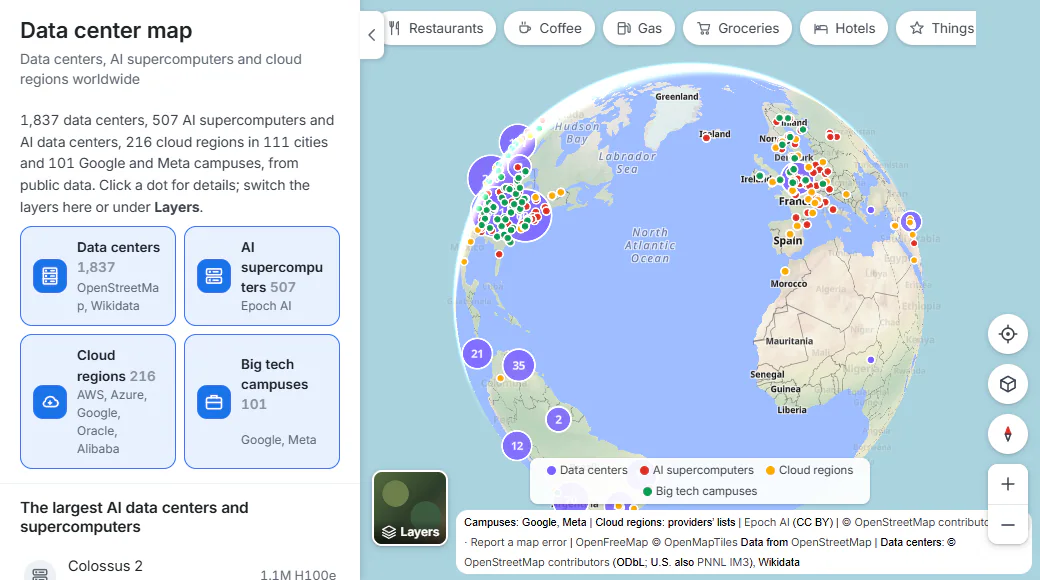Click the cup icon on Coffee chip
Screen dimensions: 1040x580
click(x=525, y=28)
